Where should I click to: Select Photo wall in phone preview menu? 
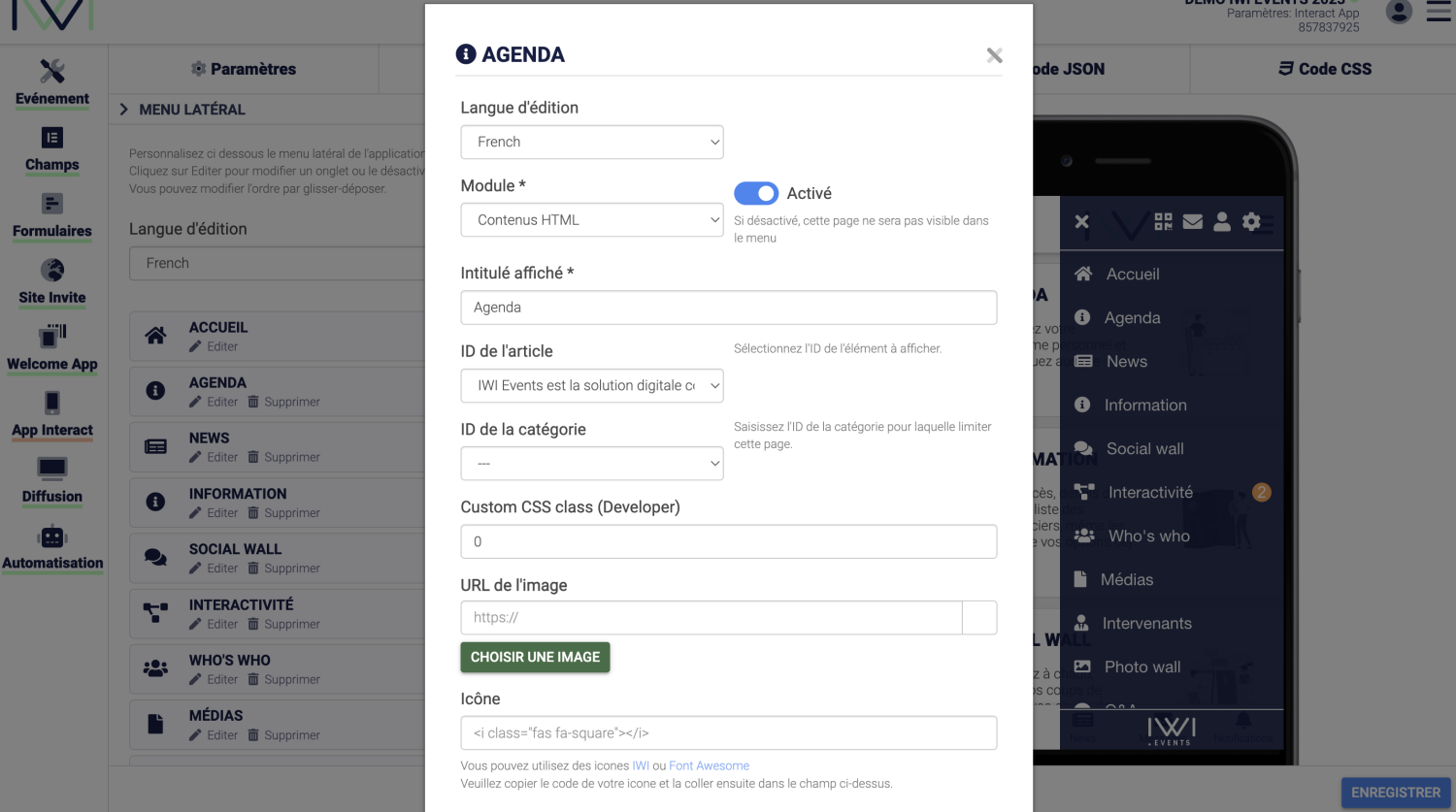tap(1142, 667)
